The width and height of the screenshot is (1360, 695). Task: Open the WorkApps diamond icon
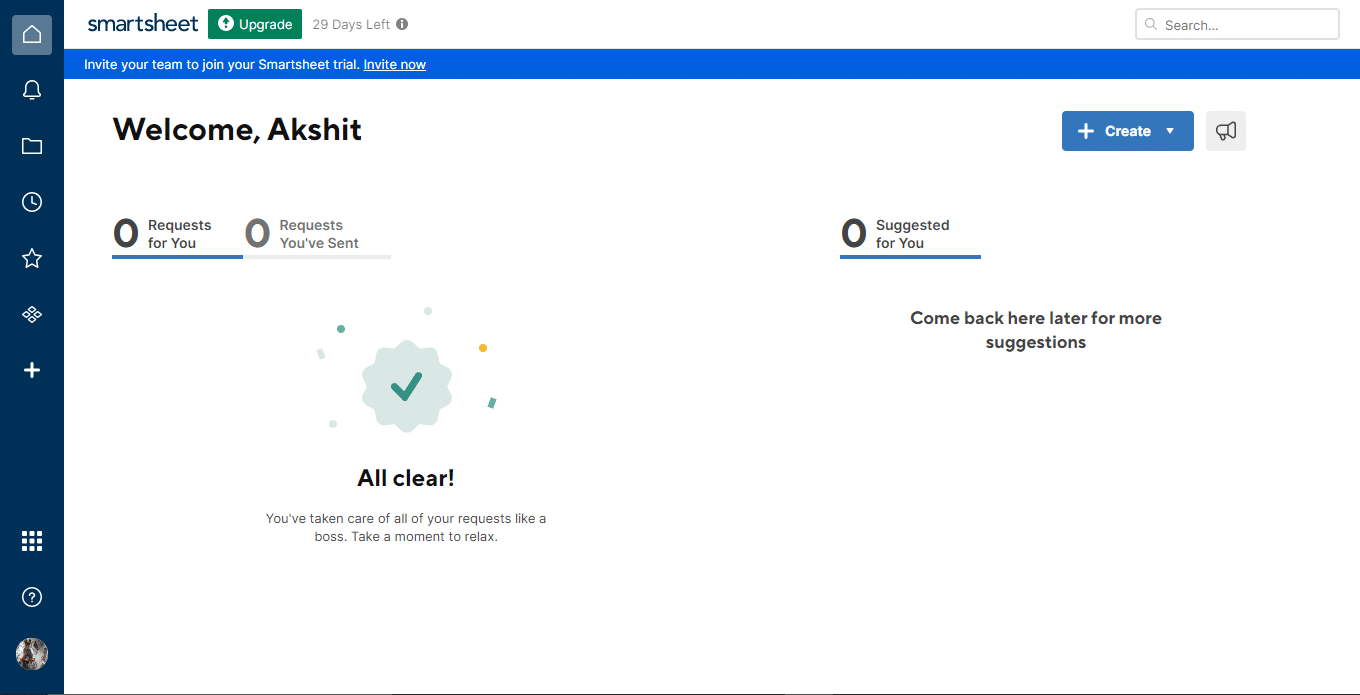32,315
